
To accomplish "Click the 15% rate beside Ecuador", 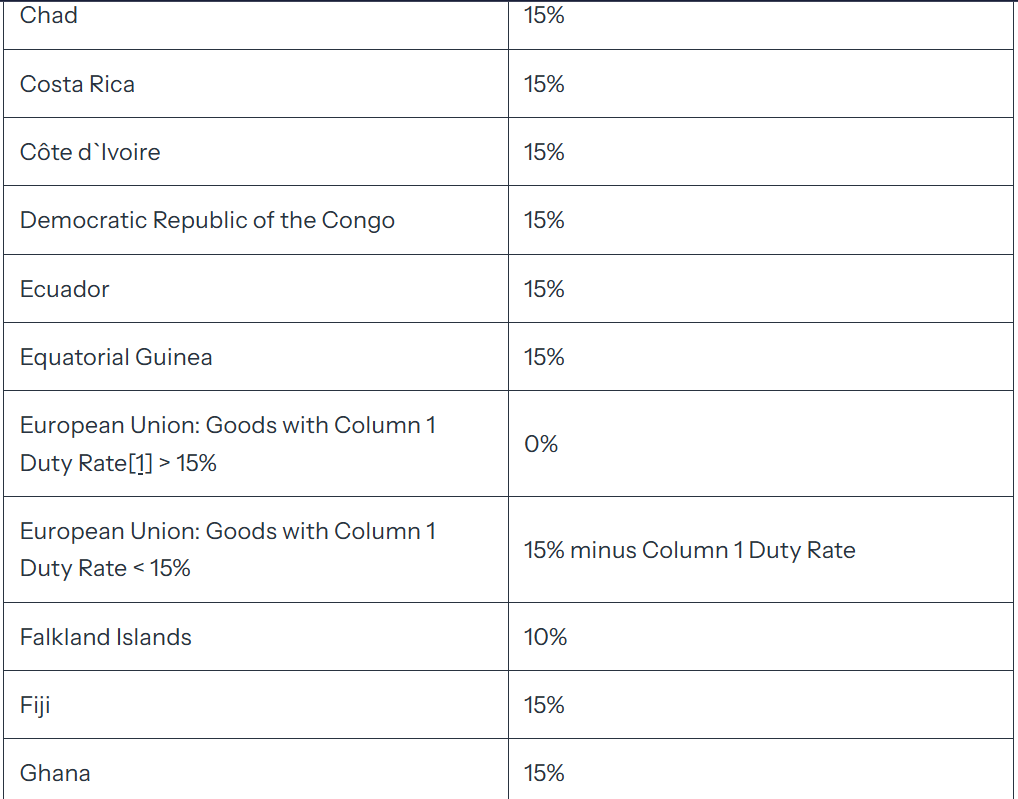I will 544,289.
